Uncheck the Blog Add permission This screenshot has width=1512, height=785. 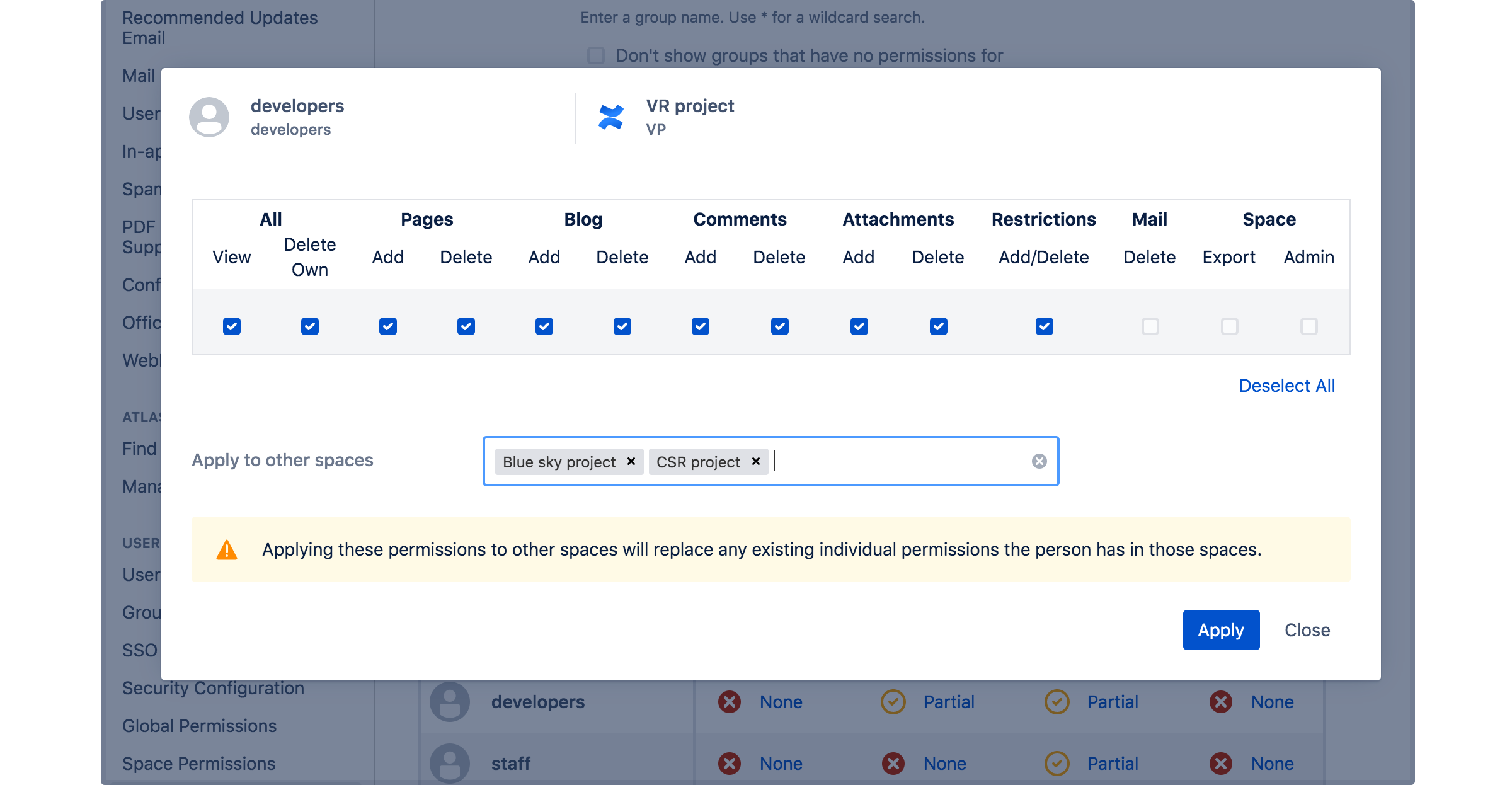coord(544,326)
